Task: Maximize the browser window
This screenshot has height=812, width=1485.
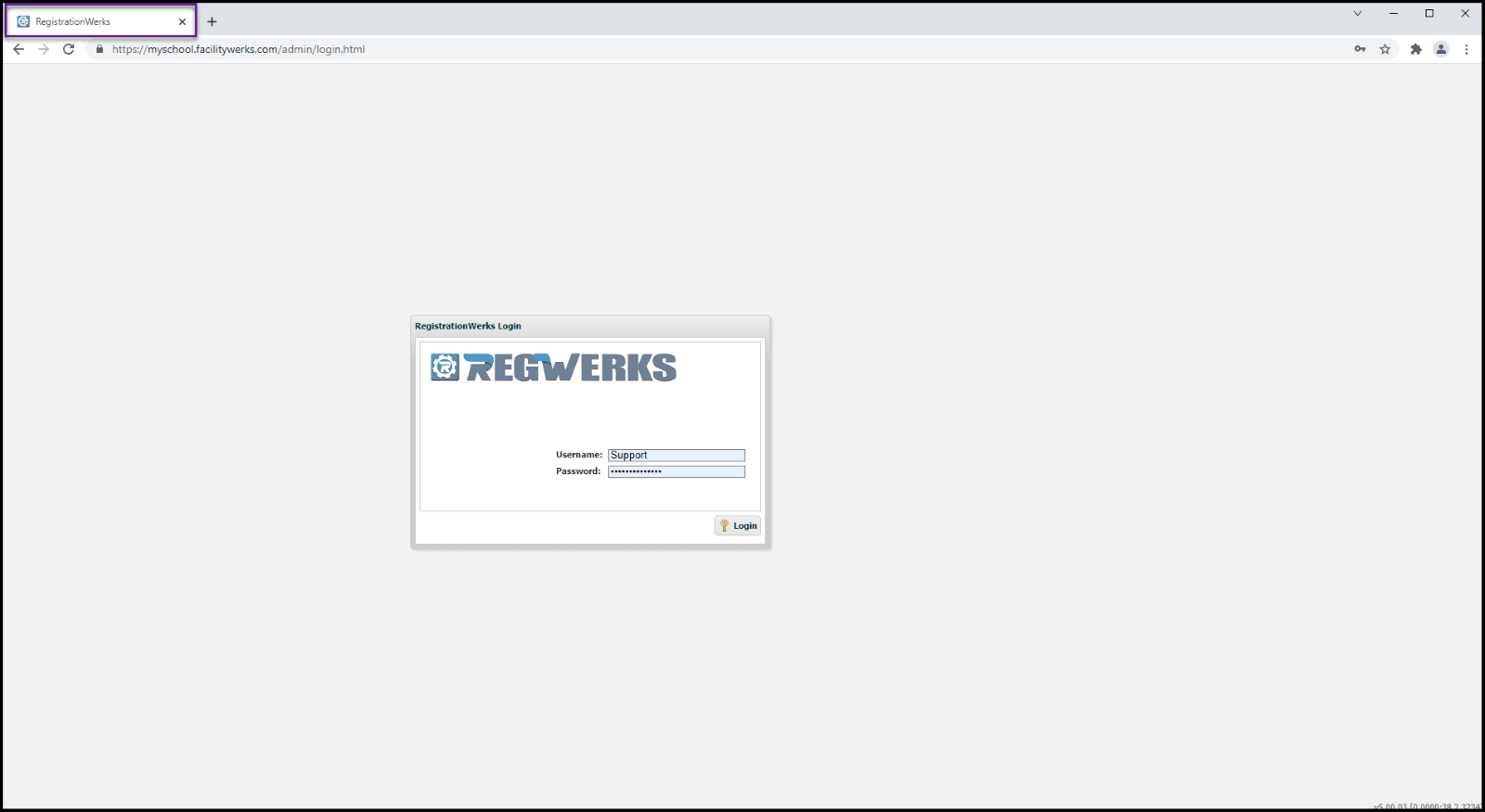Action: pyautogui.click(x=1429, y=13)
